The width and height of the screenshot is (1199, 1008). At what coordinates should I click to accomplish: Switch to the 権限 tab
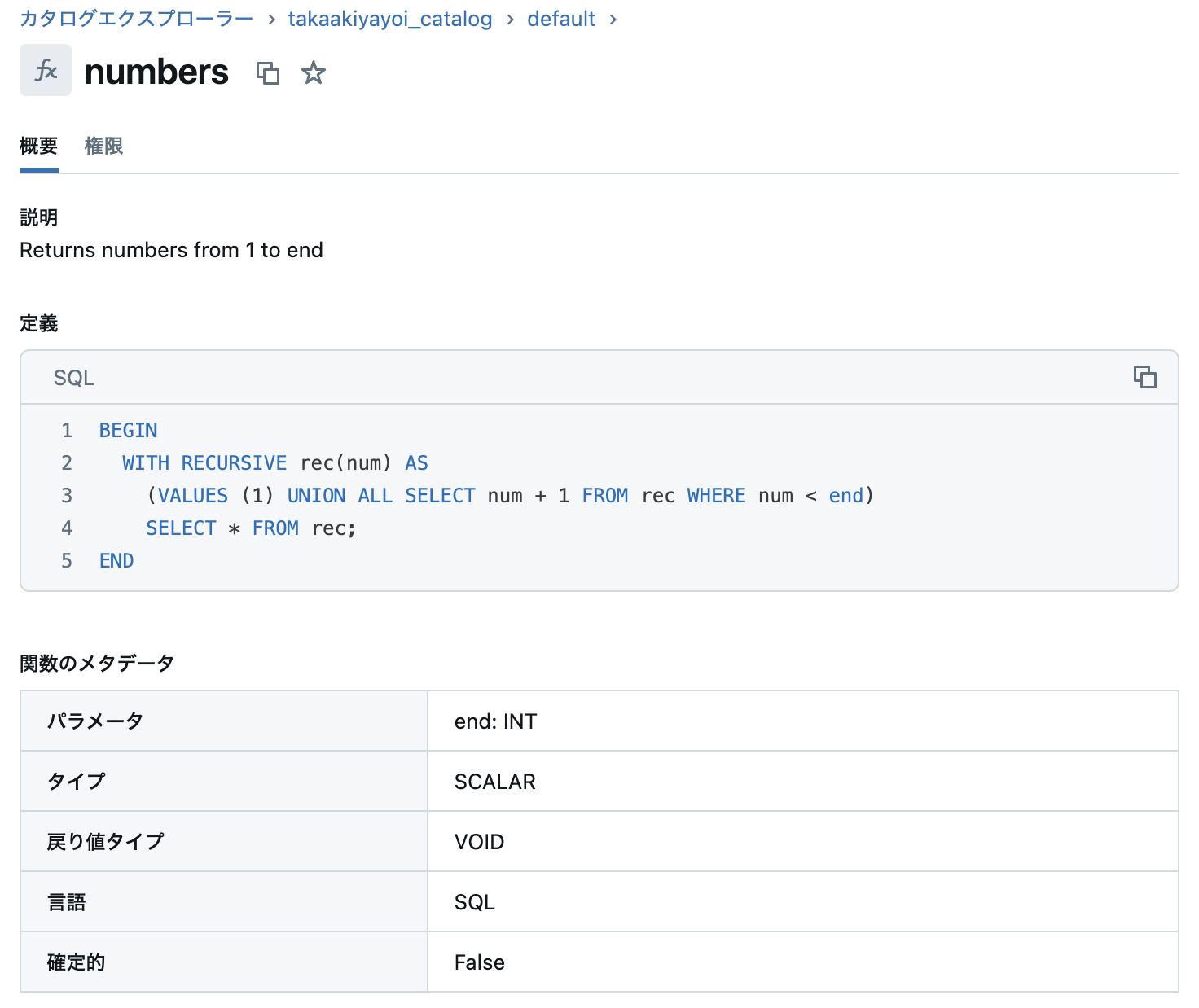pos(104,147)
